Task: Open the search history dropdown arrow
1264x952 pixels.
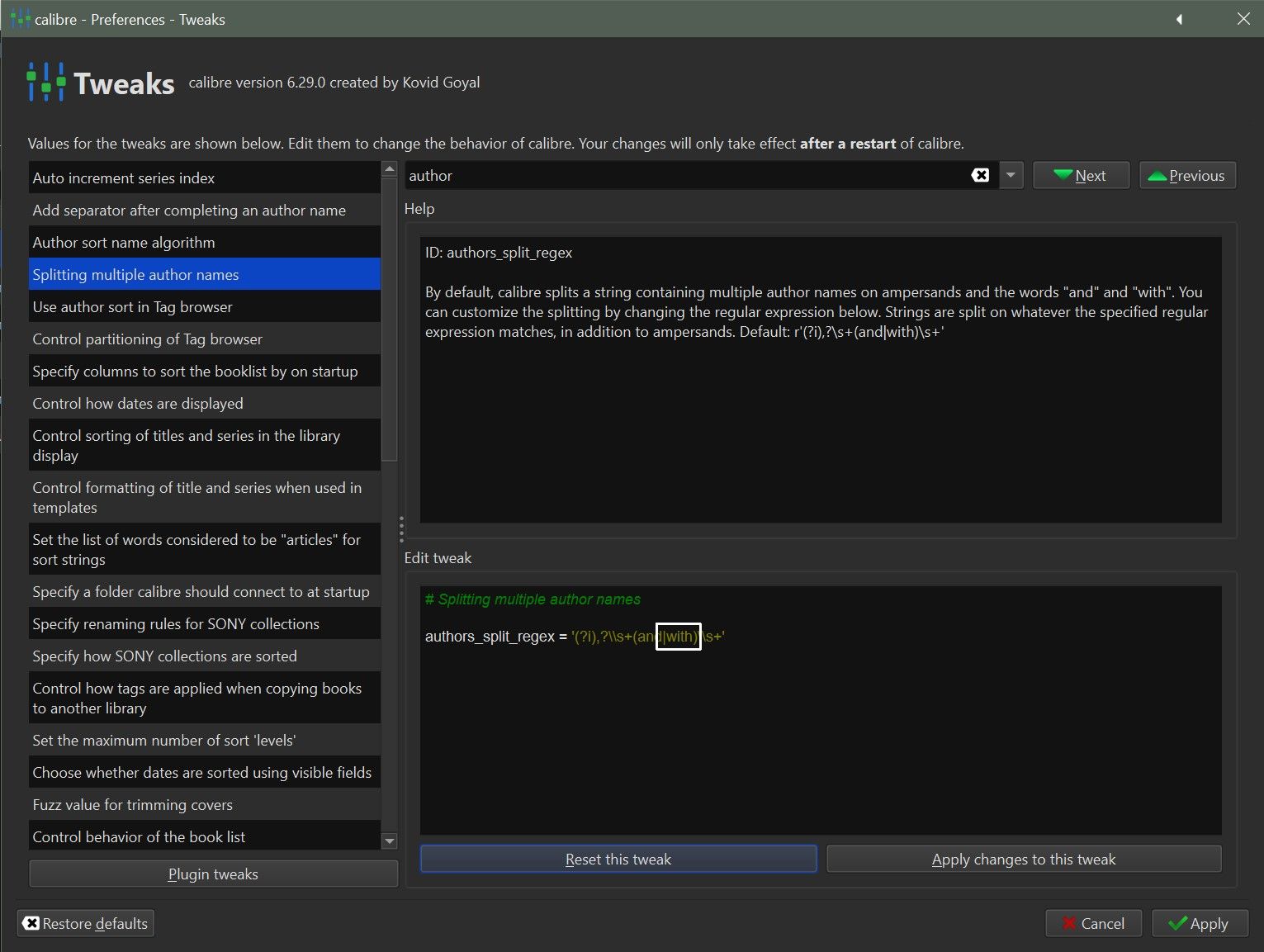Action: click(1011, 175)
